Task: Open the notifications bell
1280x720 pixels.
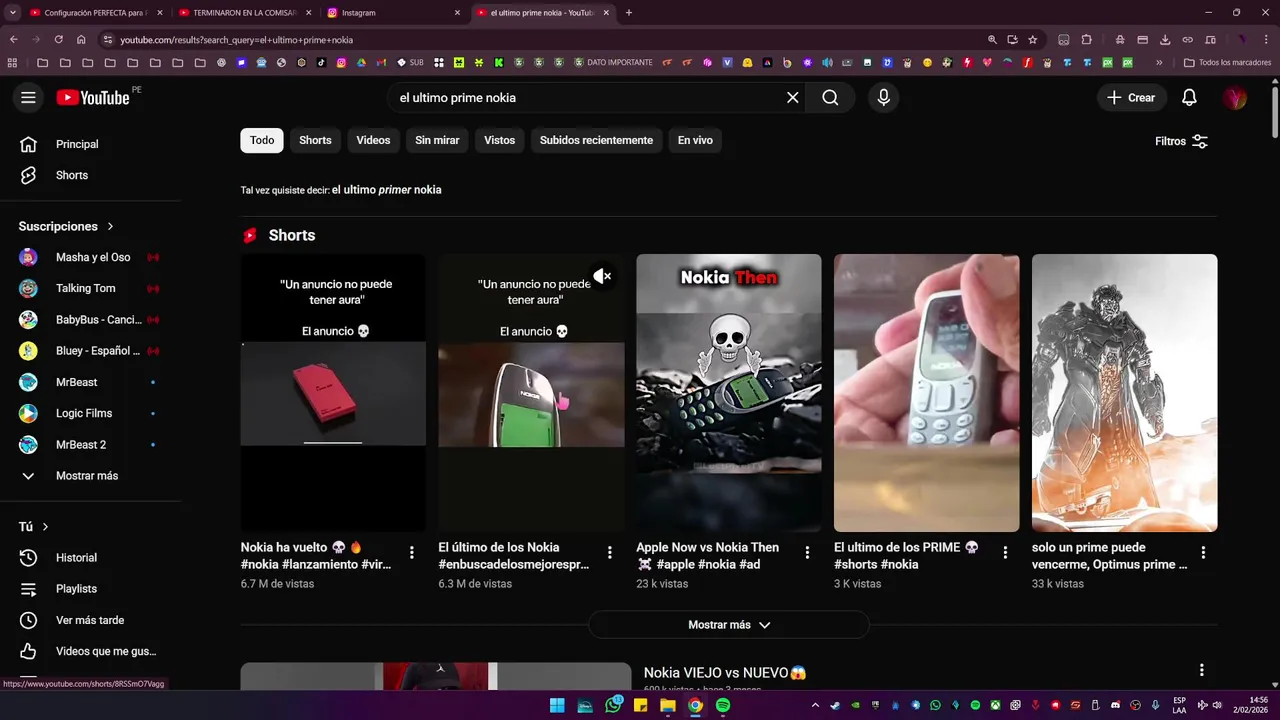Action: coord(1189,98)
